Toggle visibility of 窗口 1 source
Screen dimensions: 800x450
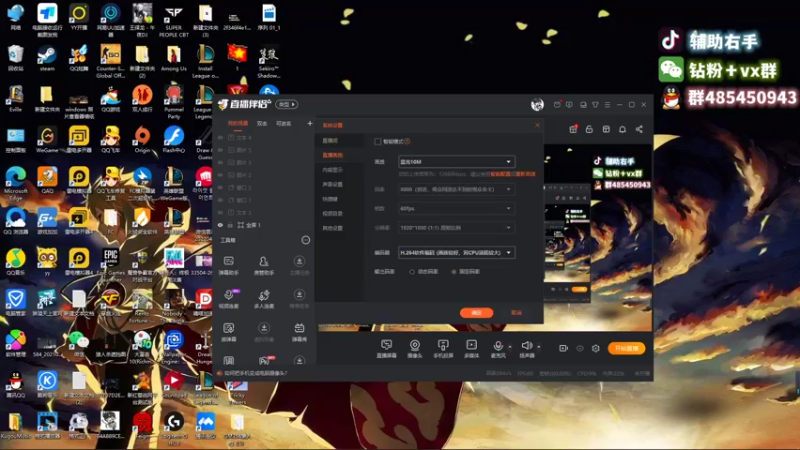[220, 200]
